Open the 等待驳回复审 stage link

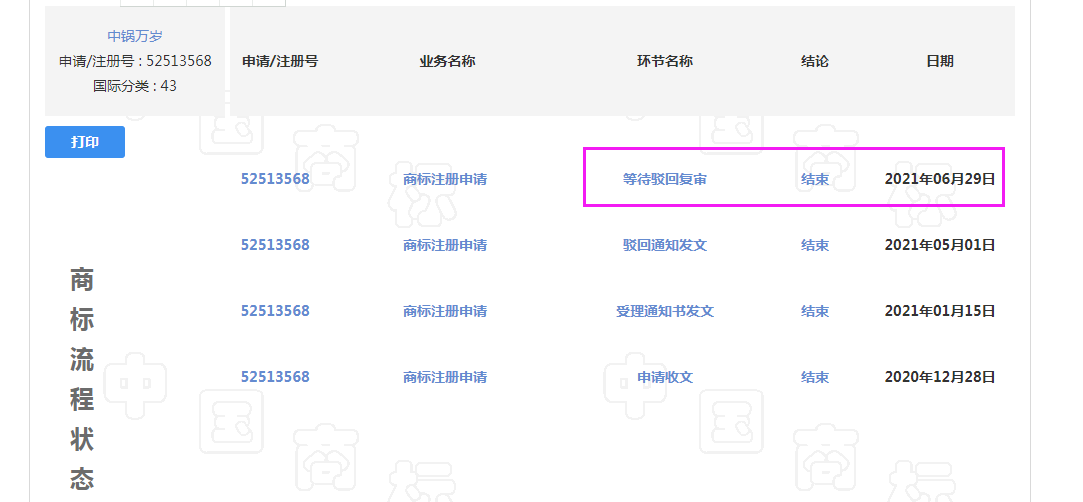pyautogui.click(x=665, y=180)
